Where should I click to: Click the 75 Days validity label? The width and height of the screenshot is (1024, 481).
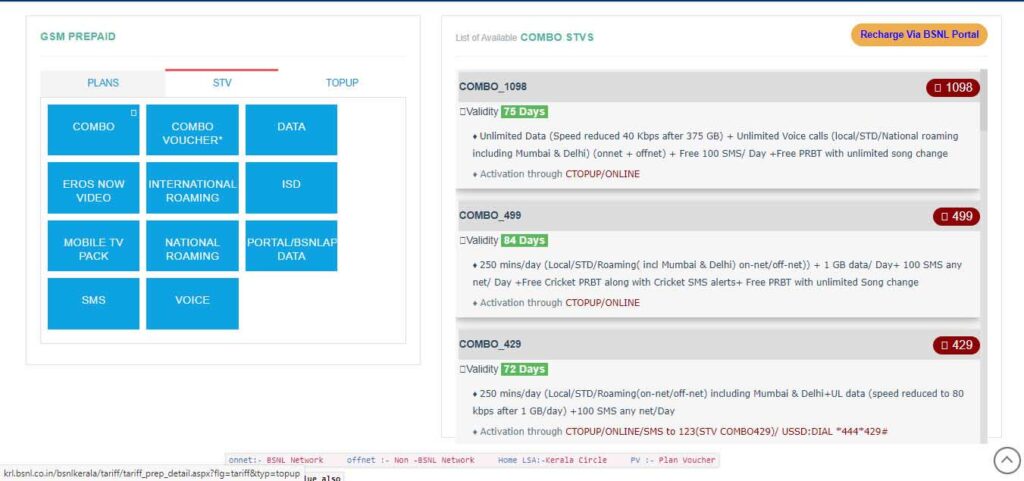tap(524, 112)
